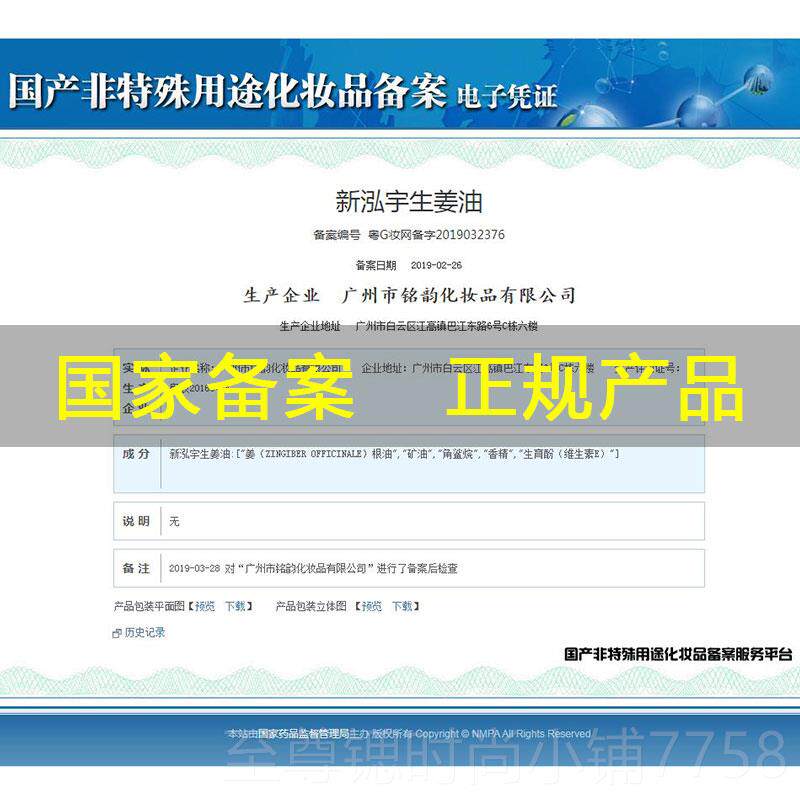Click the 说明 value 无
The image size is (800, 800).
[174, 521]
